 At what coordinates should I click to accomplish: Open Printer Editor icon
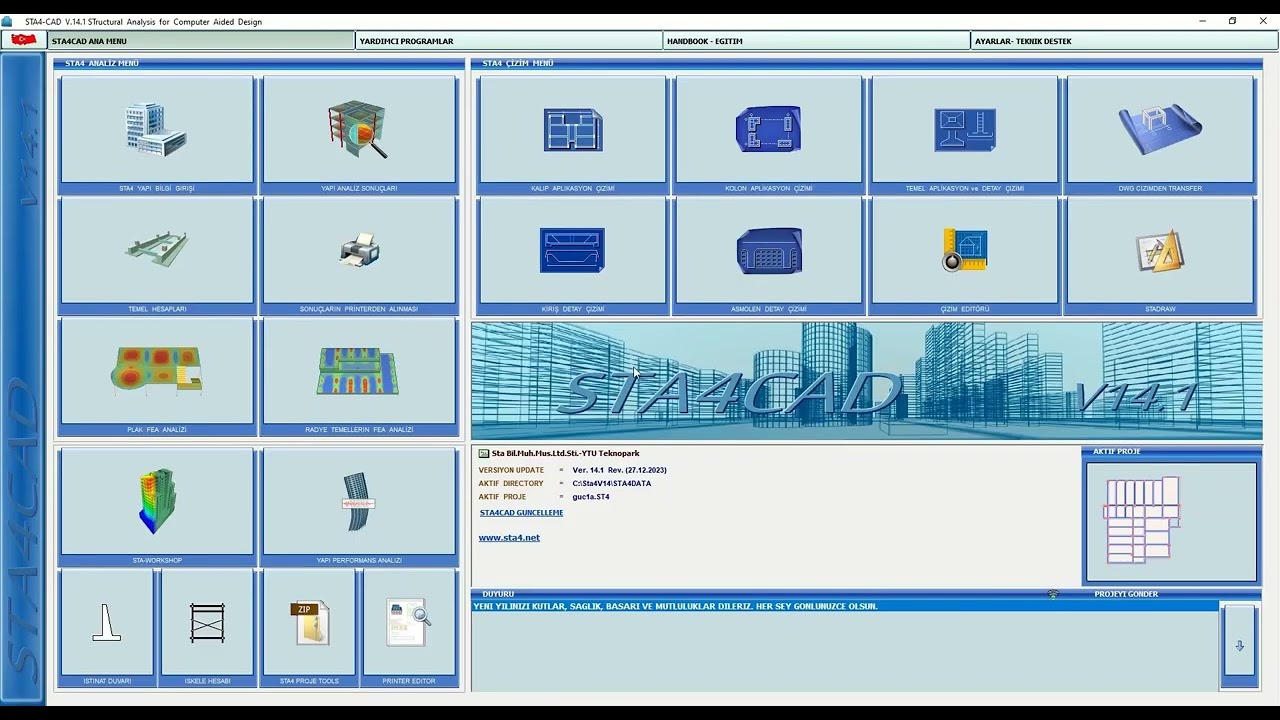[x=409, y=622]
